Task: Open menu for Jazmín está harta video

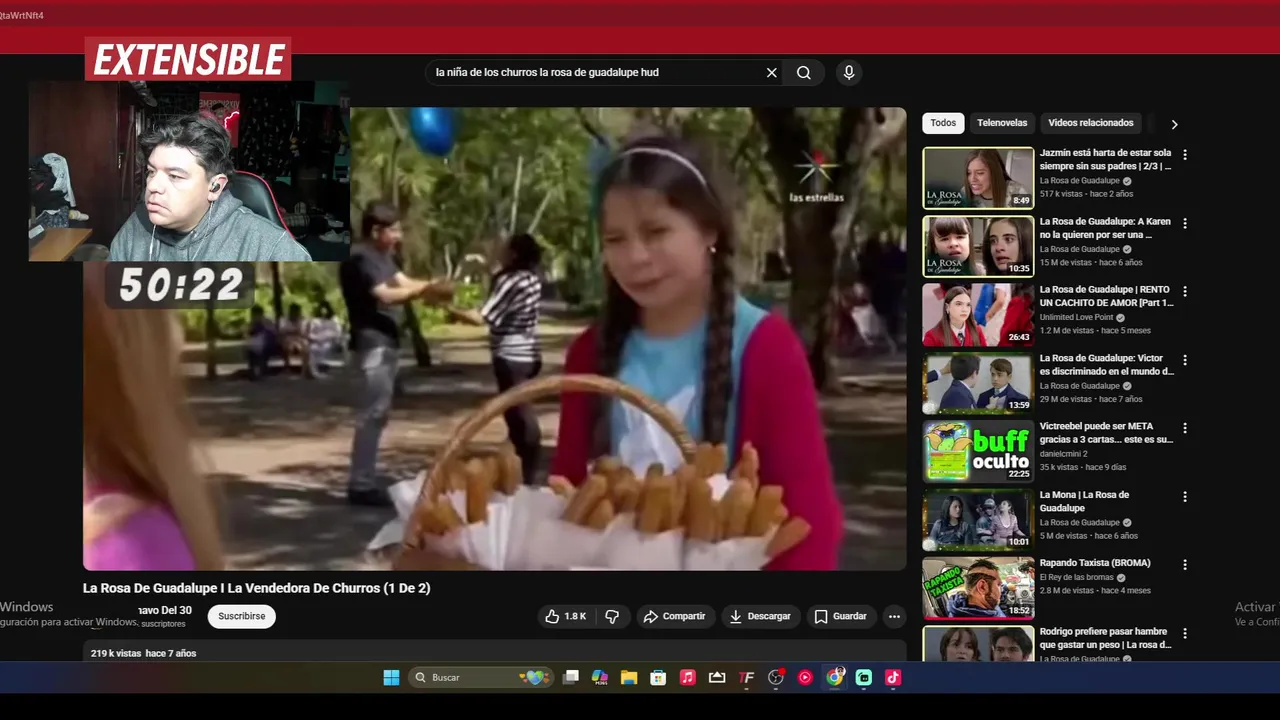Action: [x=1185, y=155]
